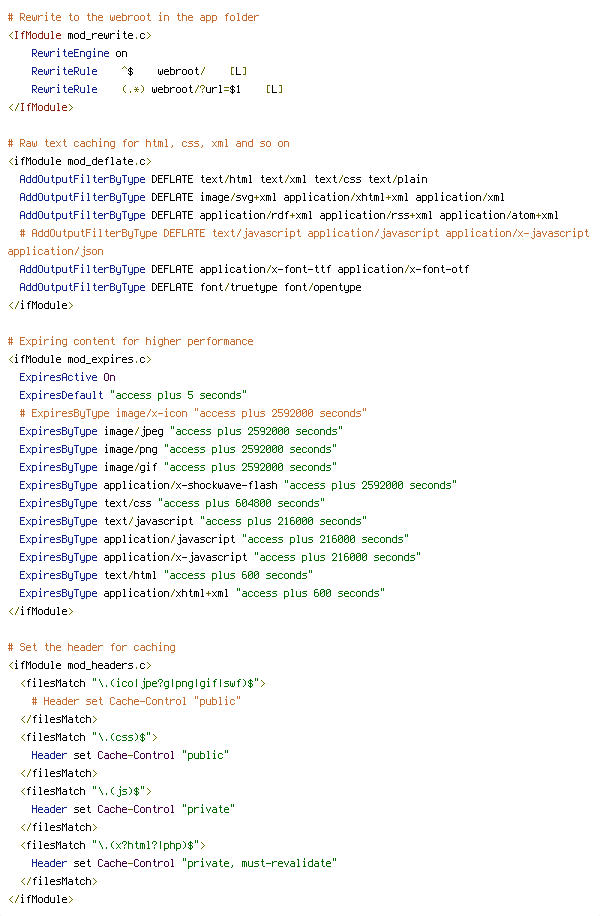Click the ExpiresDefault 'access plus 5 seconds' string
600x916 pixels.
click(x=178, y=395)
